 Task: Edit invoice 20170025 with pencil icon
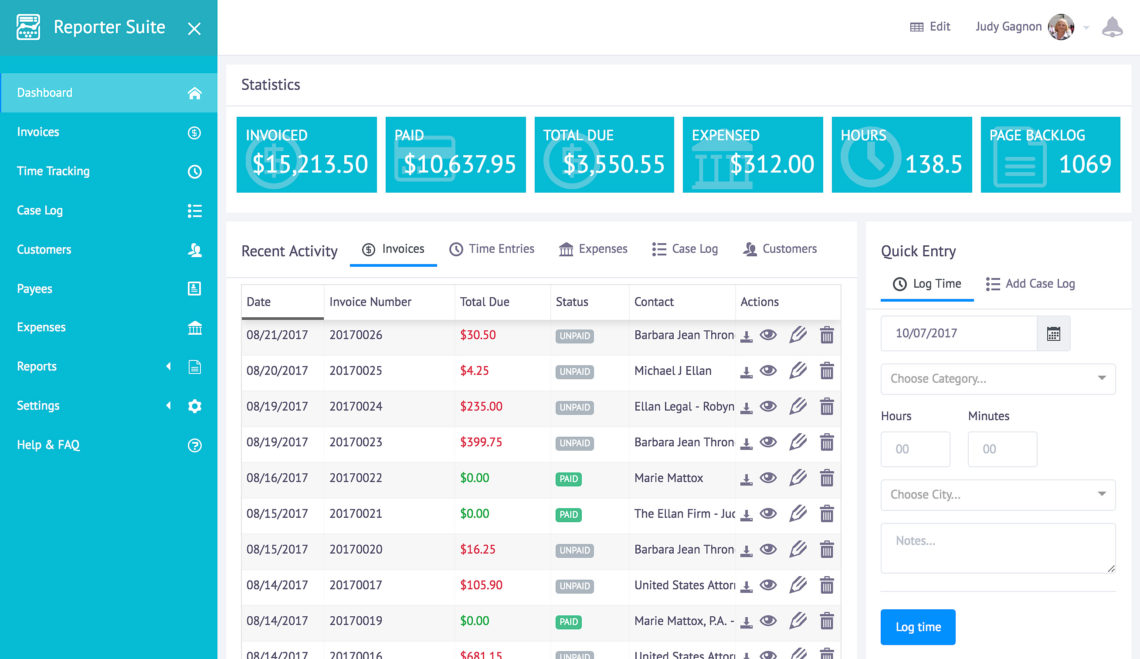[x=798, y=371]
